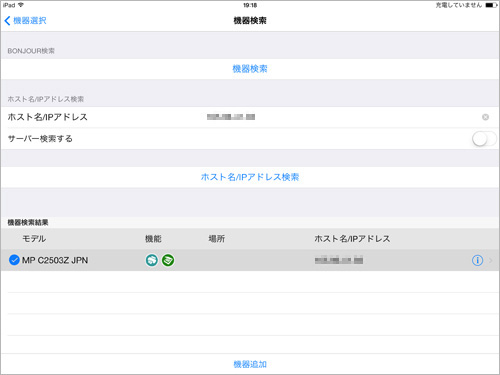The height and width of the screenshot is (375, 500).
Task: Click the 場所 column header
Action: pos(217,239)
